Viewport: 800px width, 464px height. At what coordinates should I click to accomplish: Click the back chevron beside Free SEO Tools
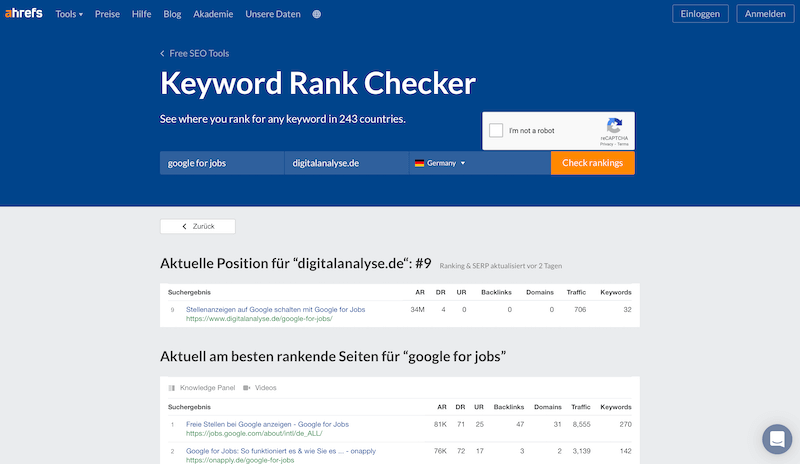coord(162,54)
